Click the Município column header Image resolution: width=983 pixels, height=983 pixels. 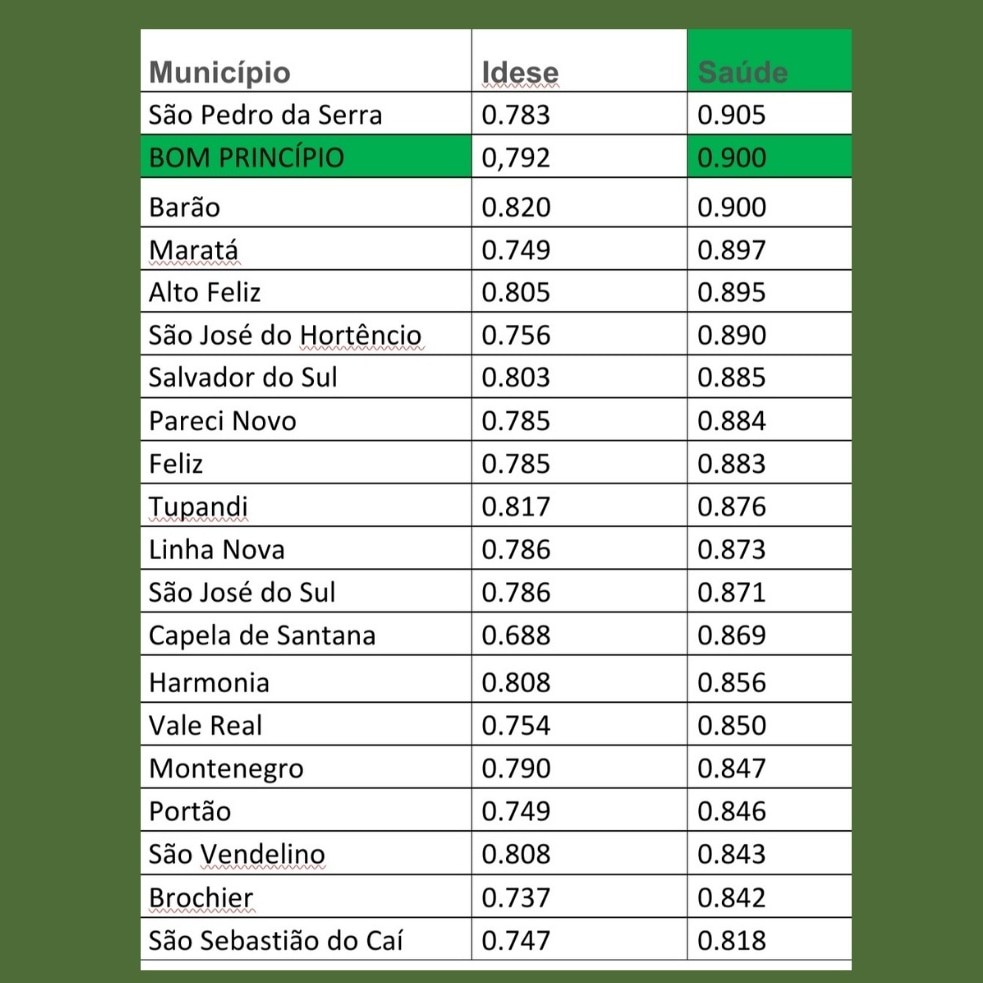220,73
